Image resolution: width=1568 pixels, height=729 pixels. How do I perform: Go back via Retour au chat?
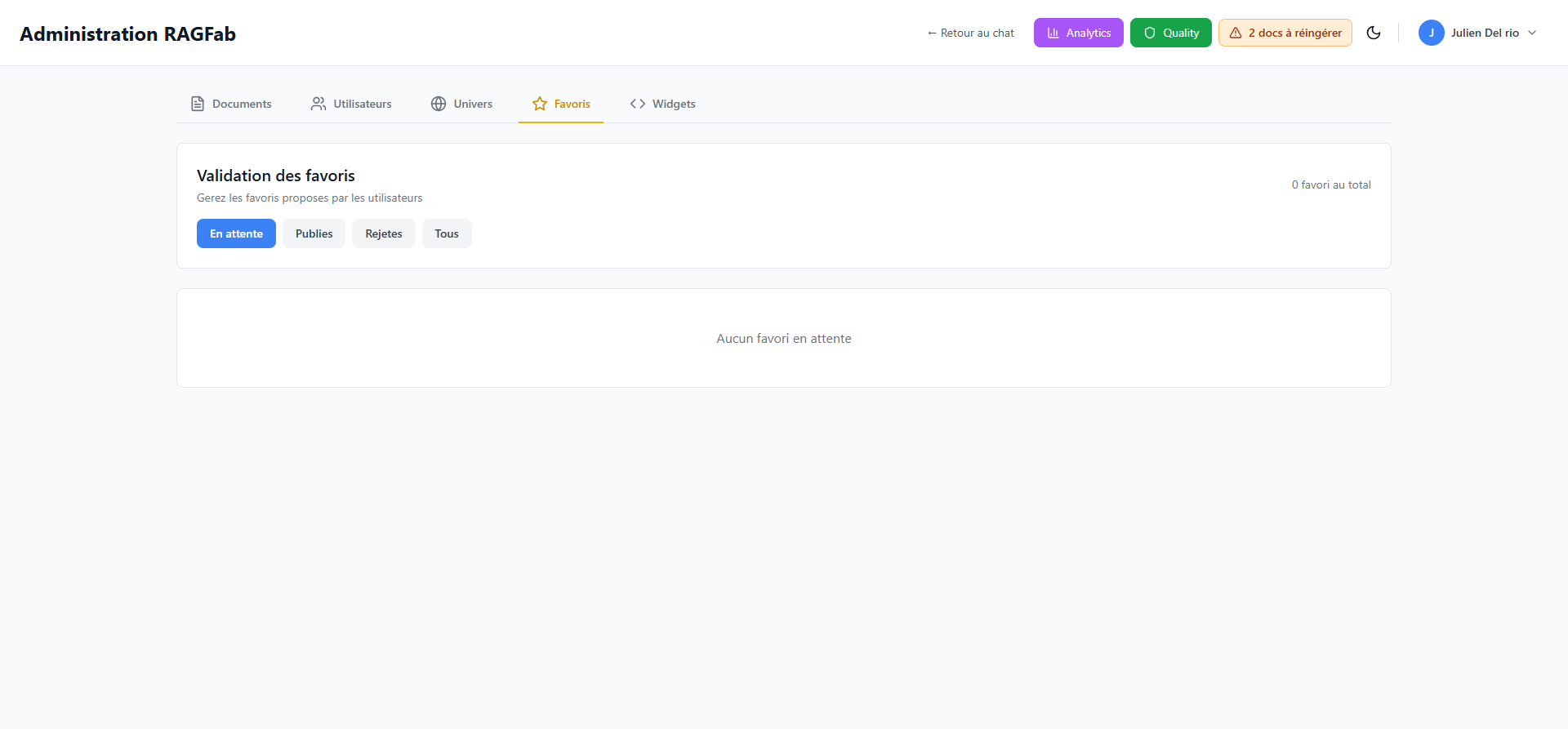(x=970, y=33)
